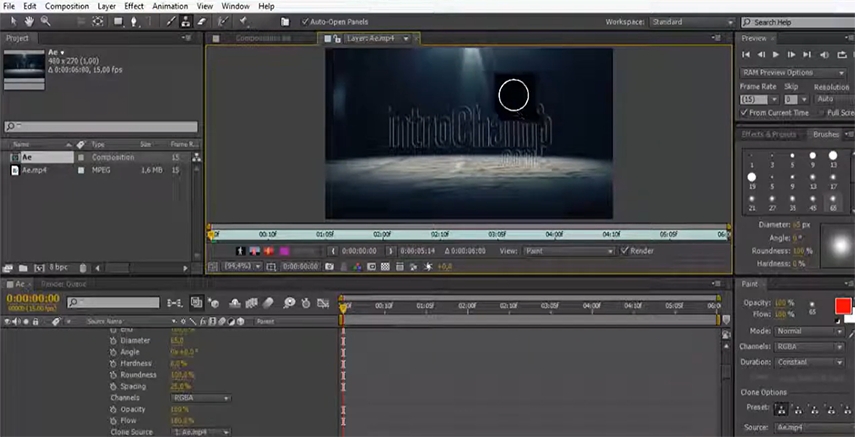Toggle Spacing stopwatch in timeline
This screenshot has width=855, height=437.
[x=113, y=386]
